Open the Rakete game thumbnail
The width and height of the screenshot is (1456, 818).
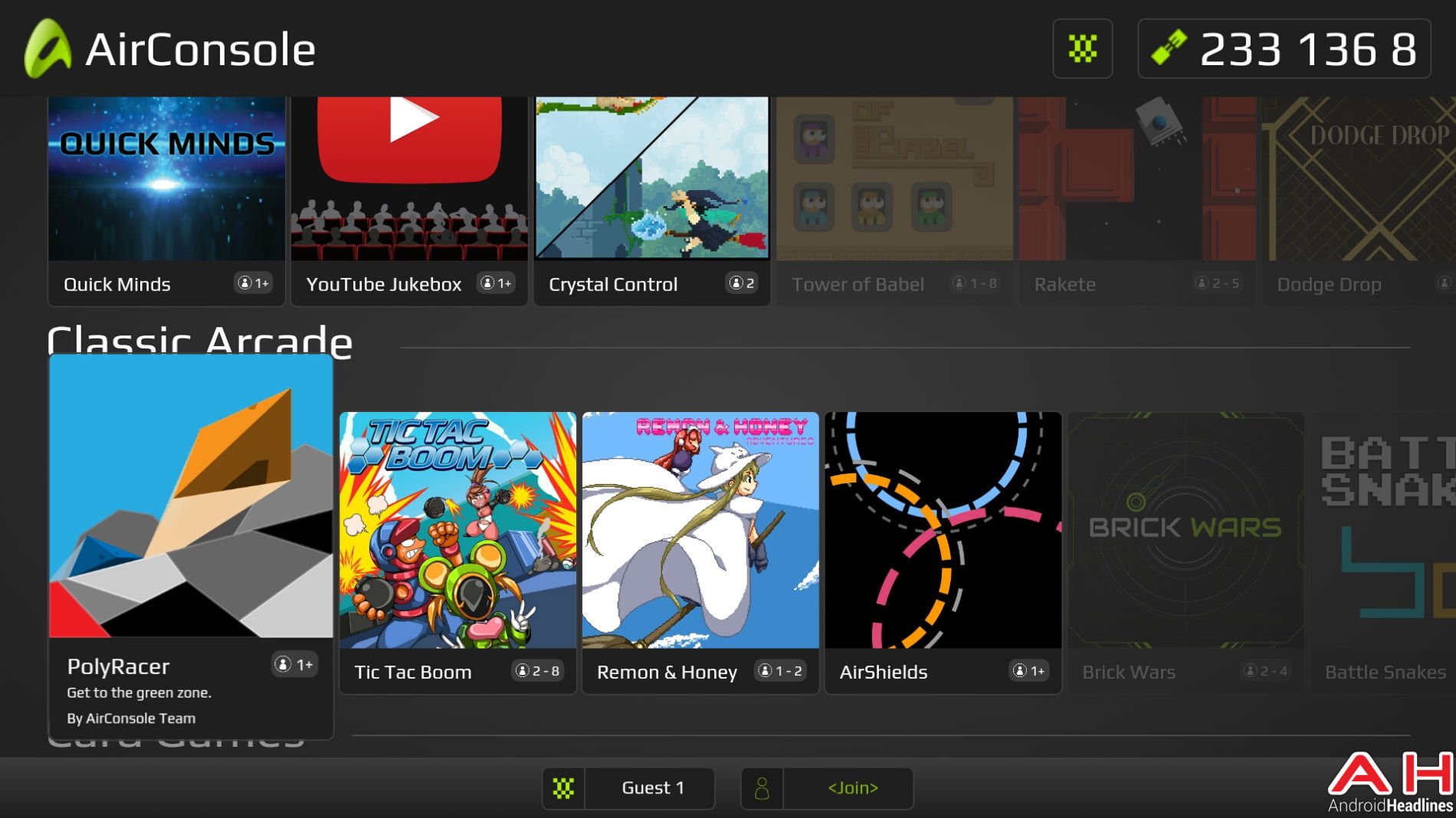pos(1137,178)
